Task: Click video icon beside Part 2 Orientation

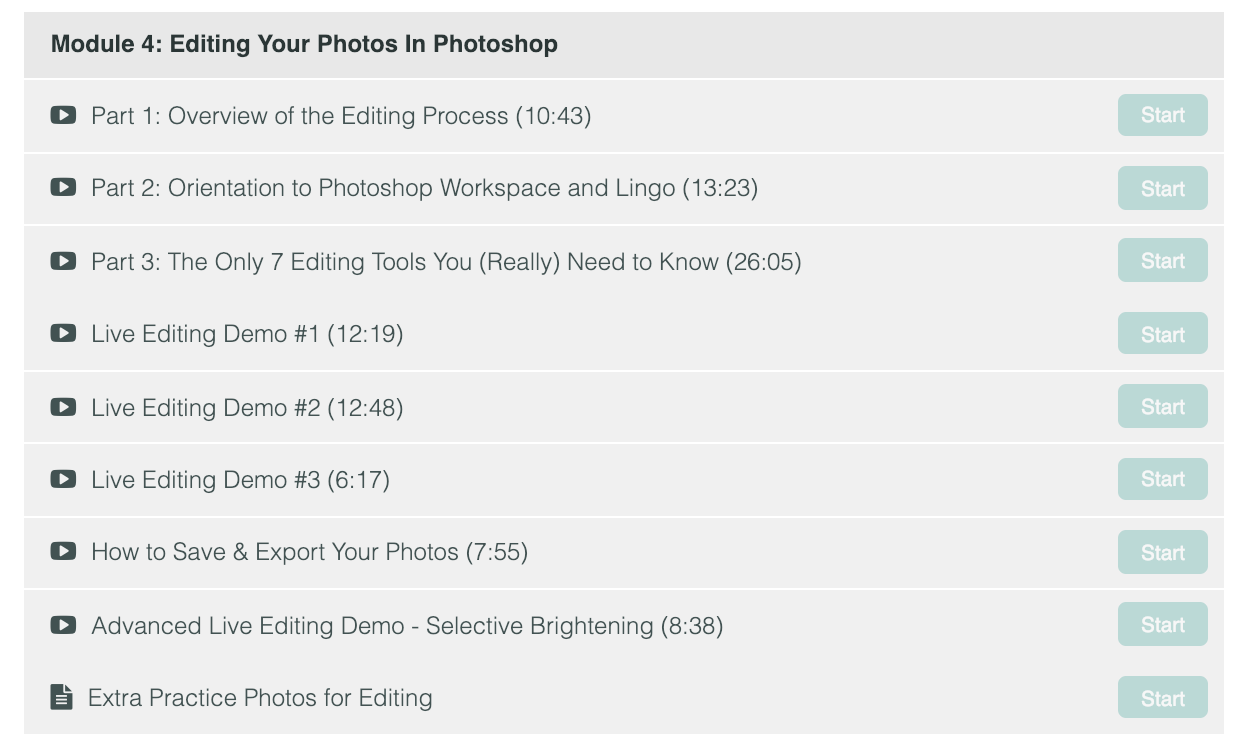Action: [x=63, y=187]
